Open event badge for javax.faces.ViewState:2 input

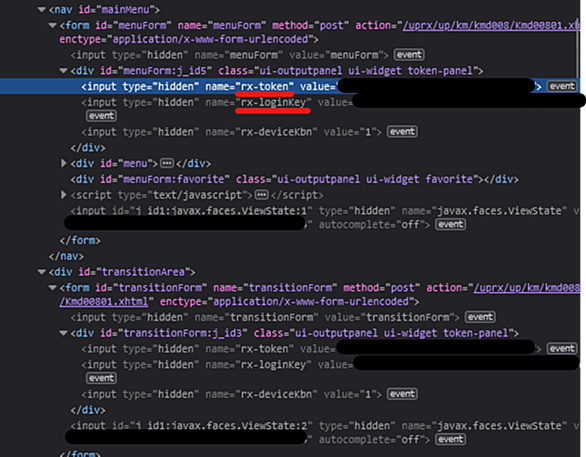450,439
